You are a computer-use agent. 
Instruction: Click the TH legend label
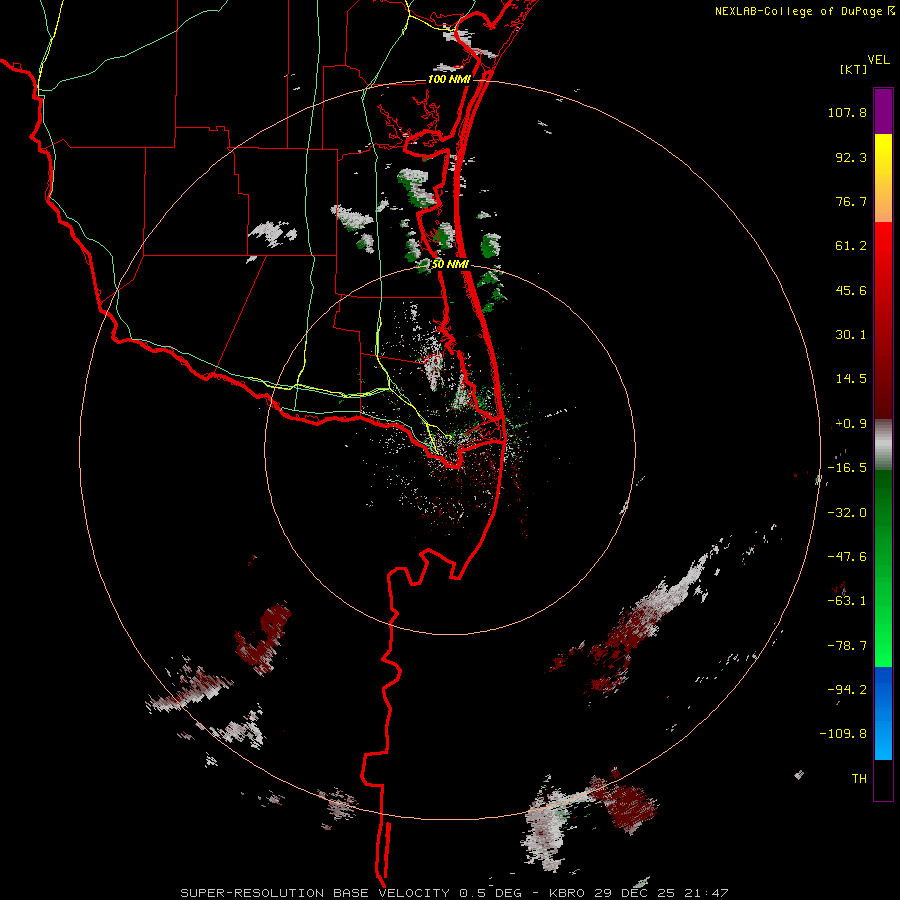(x=859, y=779)
